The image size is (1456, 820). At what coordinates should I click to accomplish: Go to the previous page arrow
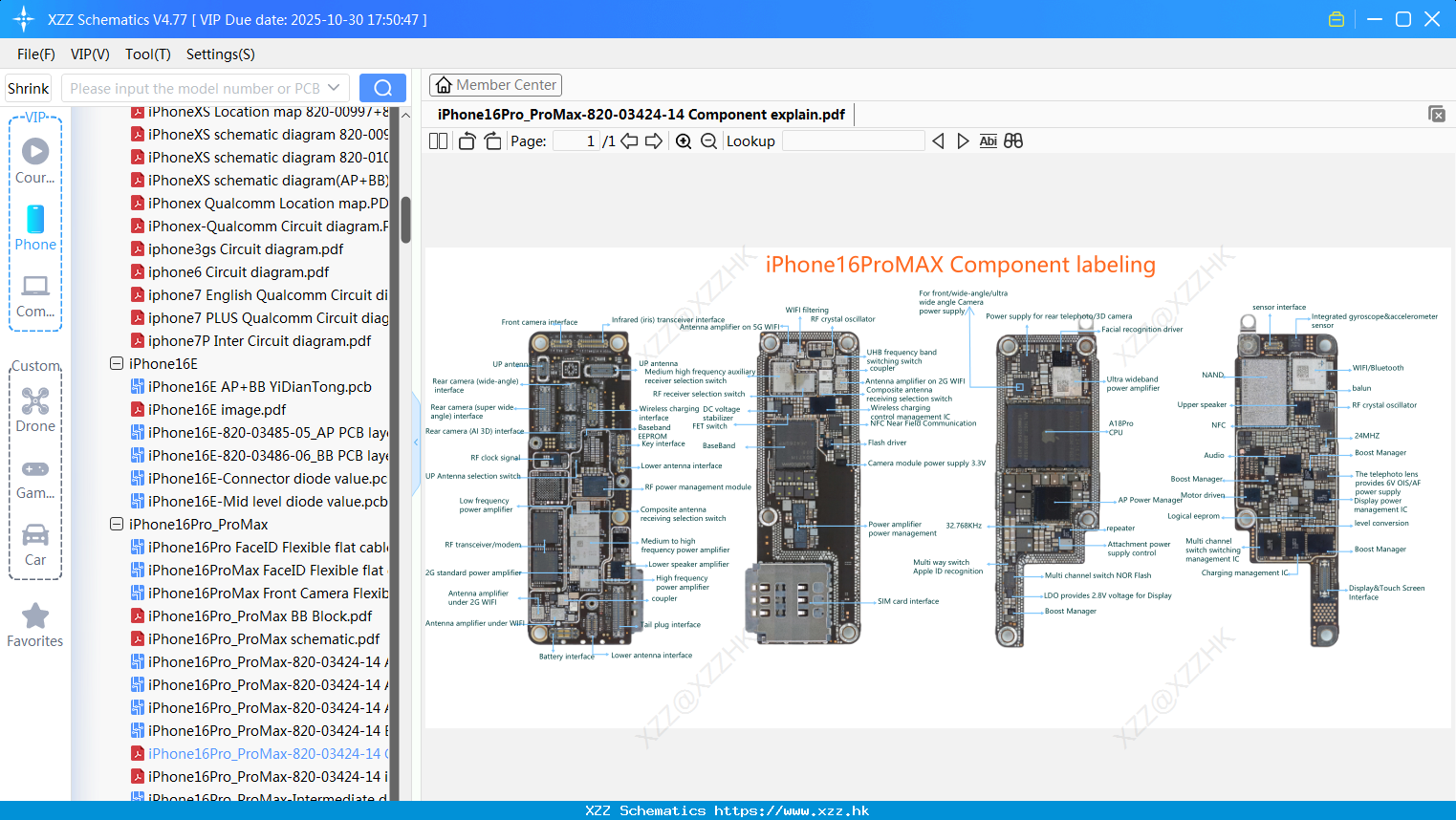629,141
